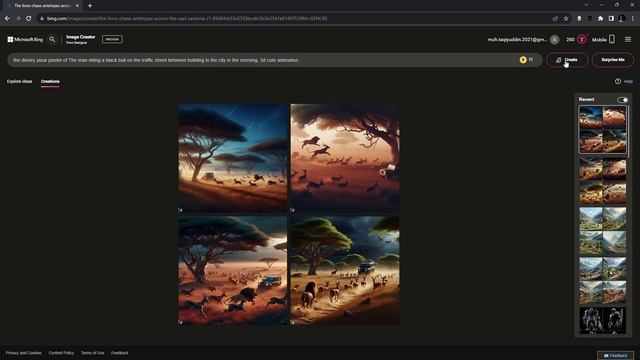Viewport: 640px width, 360px height.
Task: Open browser extensions puzzle icon
Action: click(x=600, y=18)
